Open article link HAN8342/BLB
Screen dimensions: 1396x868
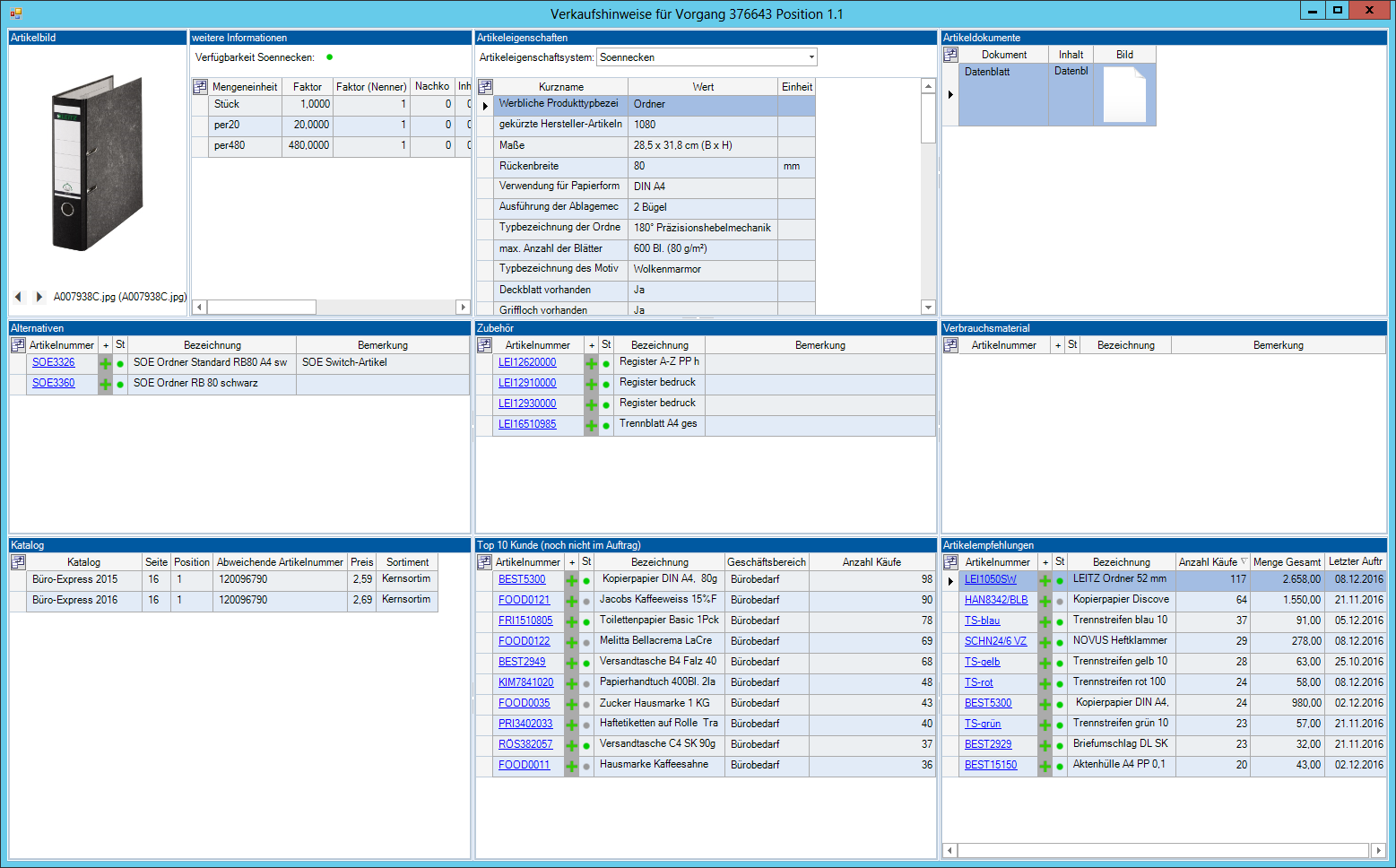click(x=995, y=600)
